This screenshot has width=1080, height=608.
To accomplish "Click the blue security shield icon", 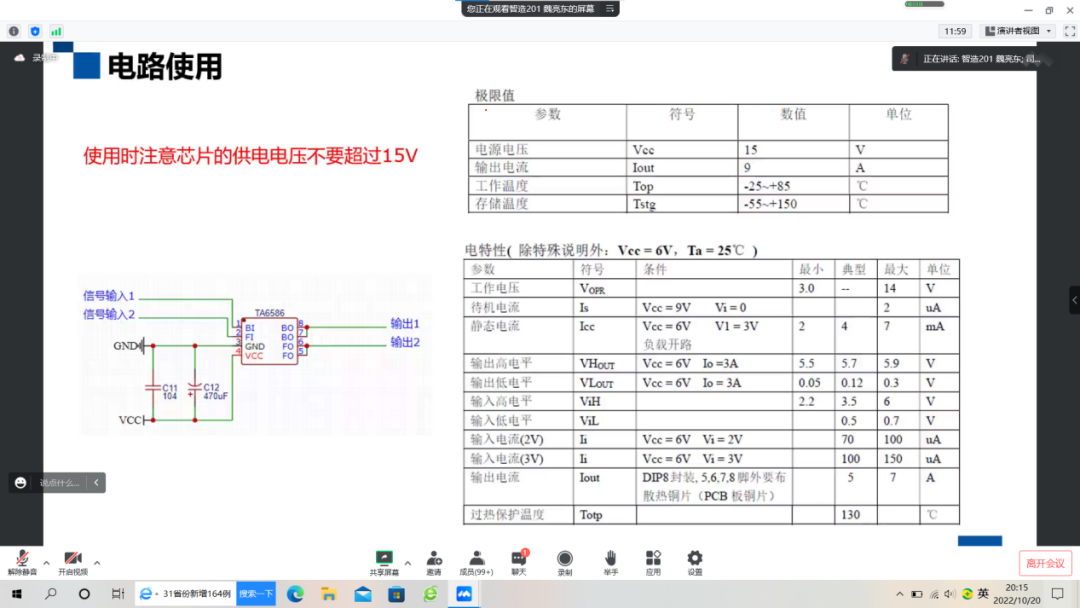I will [35, 31].
